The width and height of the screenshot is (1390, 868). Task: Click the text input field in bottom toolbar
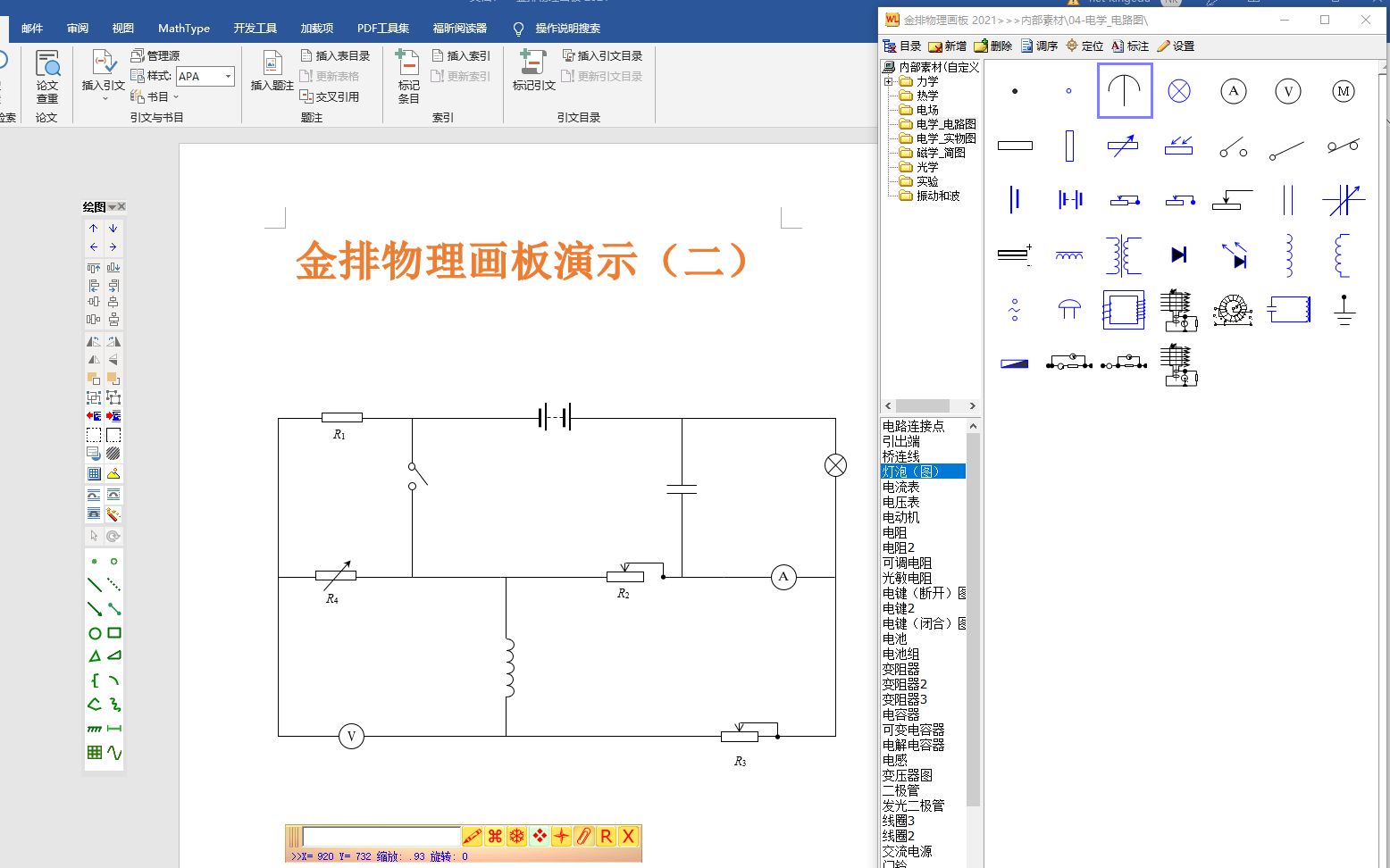381,837
